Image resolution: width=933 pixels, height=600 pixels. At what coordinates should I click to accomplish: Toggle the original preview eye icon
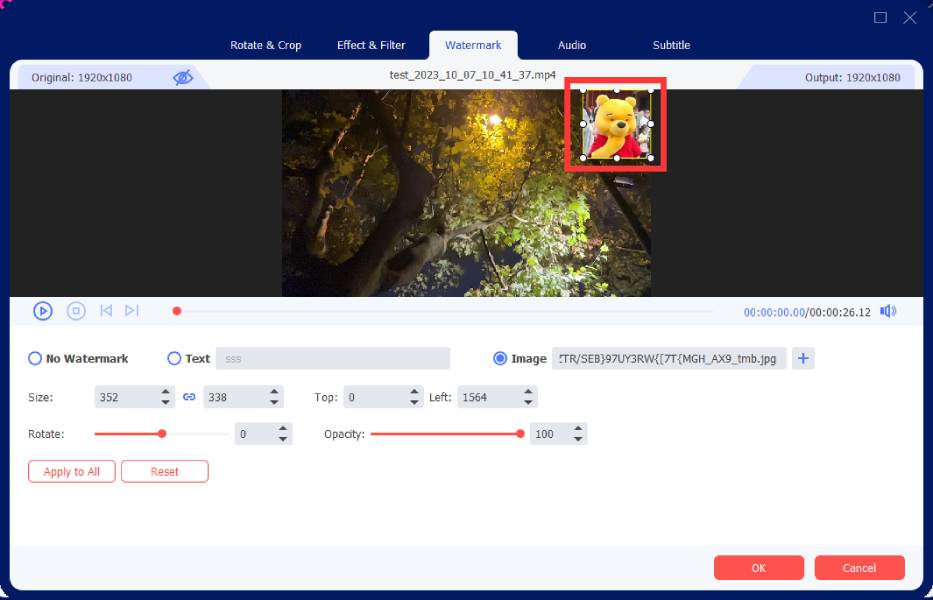point(182,77)
